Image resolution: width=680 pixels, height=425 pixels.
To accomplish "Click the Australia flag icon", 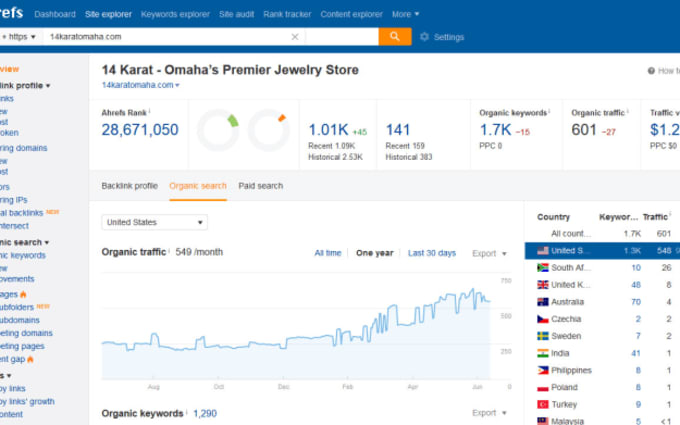I will [543, 302].
